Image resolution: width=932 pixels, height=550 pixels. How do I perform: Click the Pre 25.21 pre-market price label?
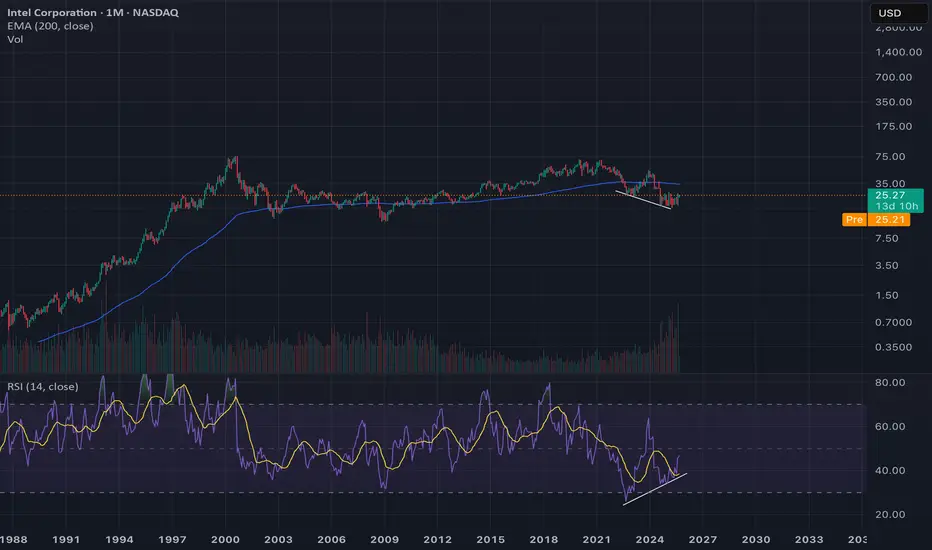pos(876,219)
